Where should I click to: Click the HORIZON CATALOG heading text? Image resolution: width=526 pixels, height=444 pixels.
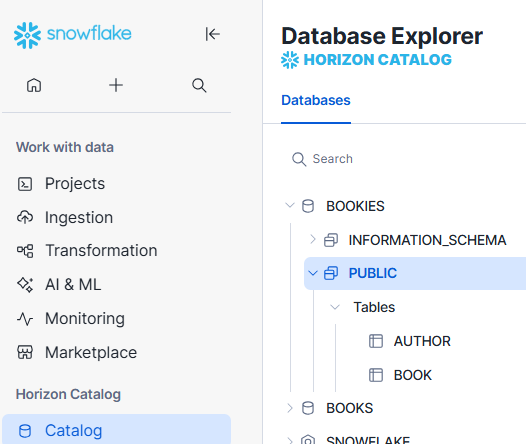pos(378,60)
